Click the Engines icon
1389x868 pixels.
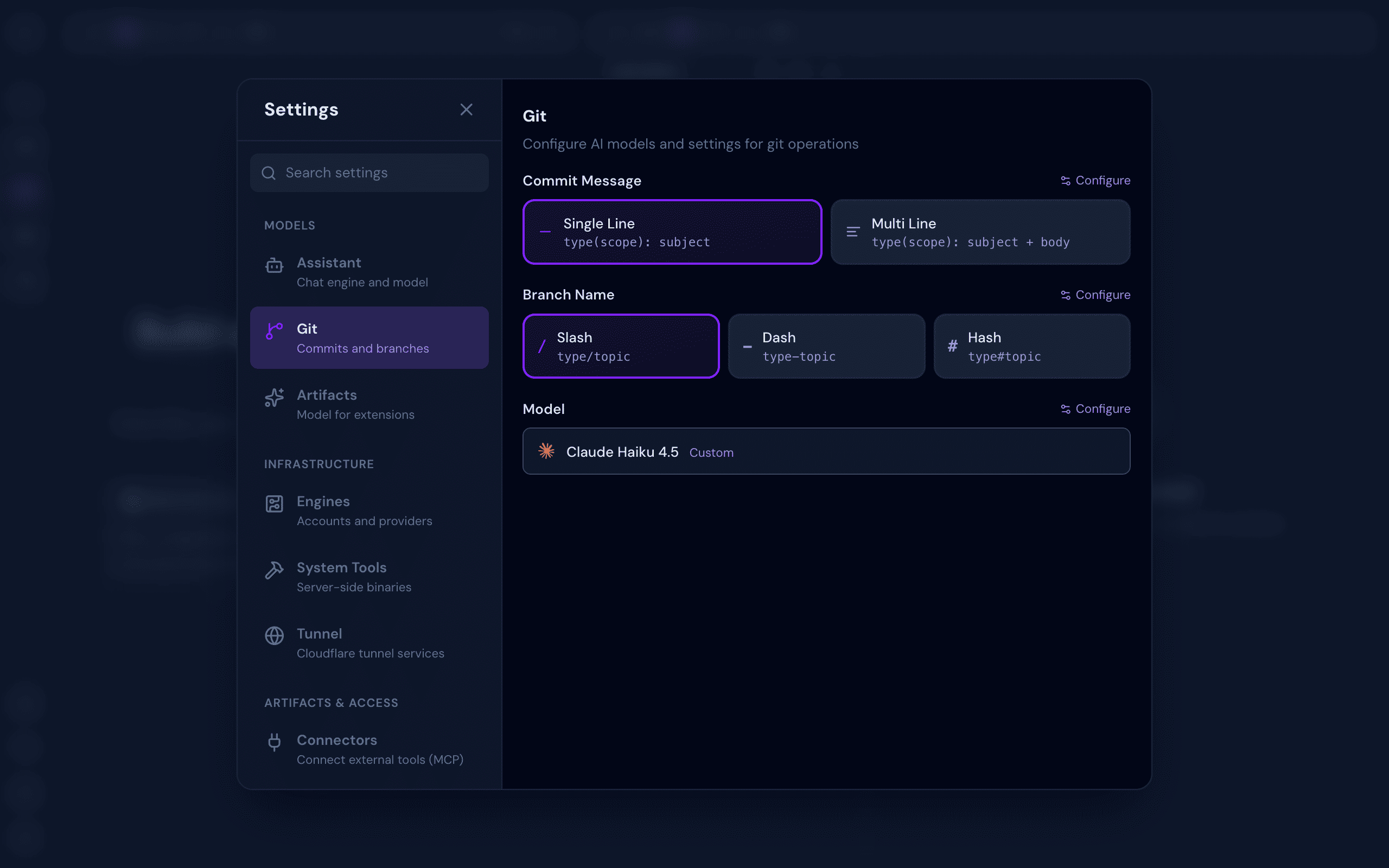tap(275, 503)
